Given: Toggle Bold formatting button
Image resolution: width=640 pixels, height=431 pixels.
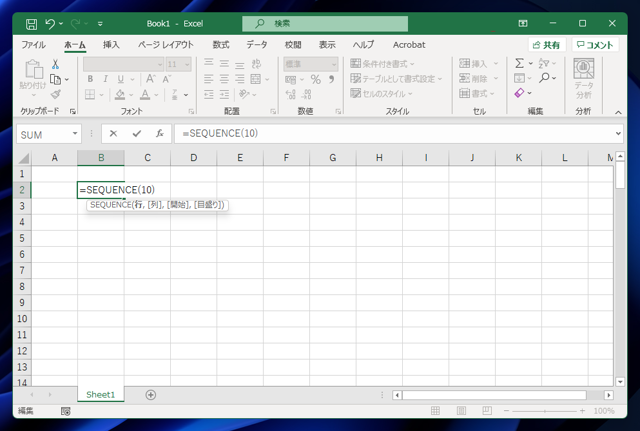Looking at the screenshot, I should pos(90,79).
